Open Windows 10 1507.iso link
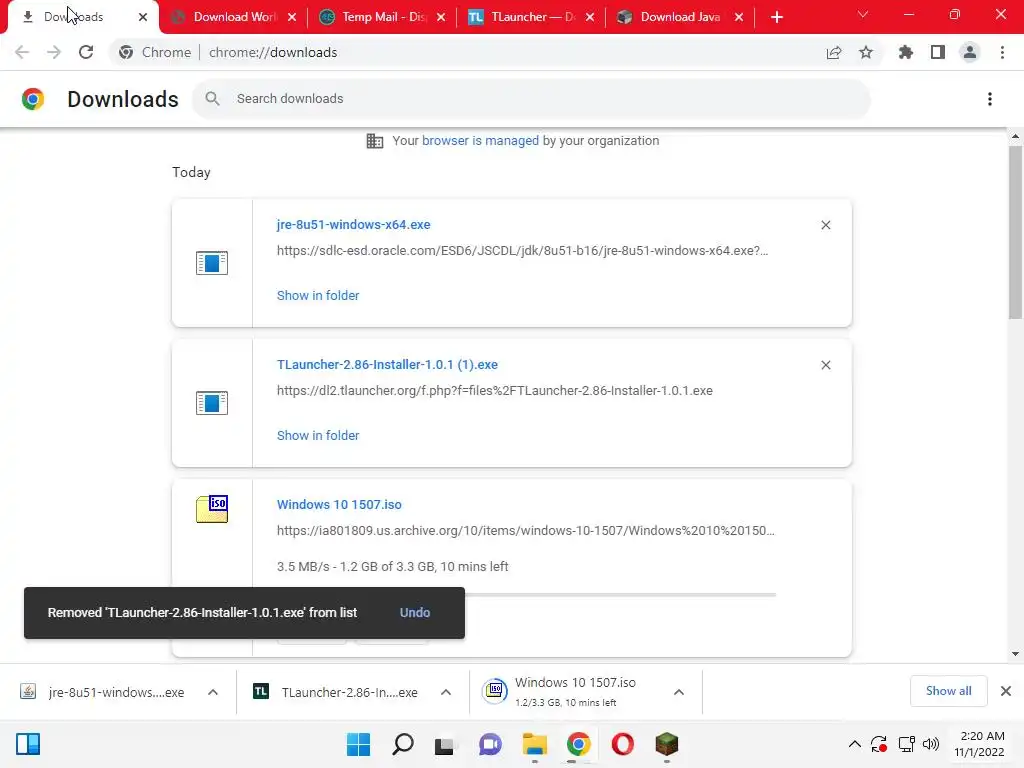 tap(339, 505)
